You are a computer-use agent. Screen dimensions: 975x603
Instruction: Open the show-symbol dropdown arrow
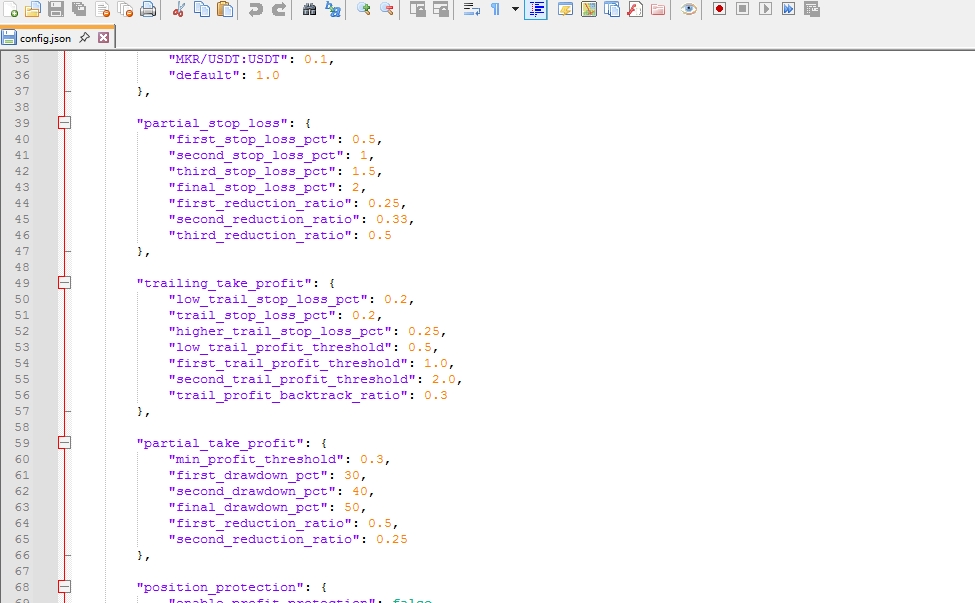click(515, 9)
